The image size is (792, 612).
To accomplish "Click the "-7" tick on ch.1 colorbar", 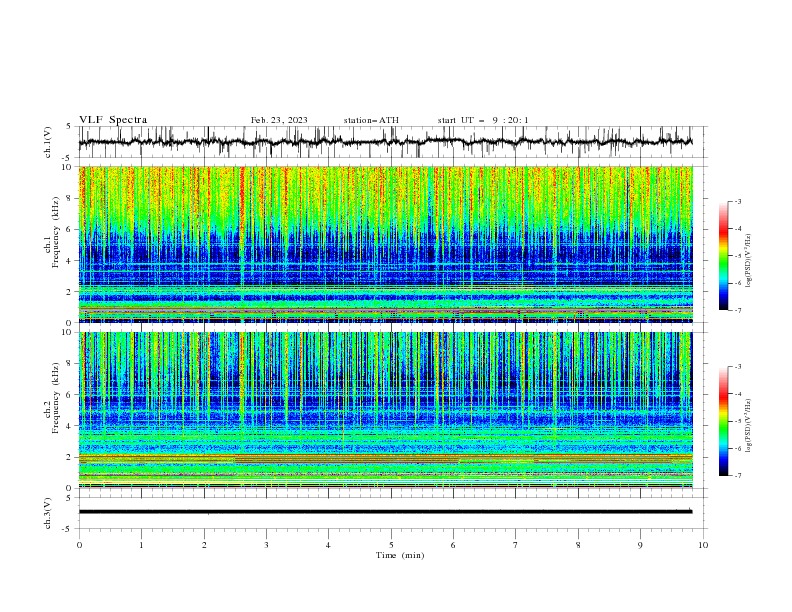I will (x=738, y=310).
